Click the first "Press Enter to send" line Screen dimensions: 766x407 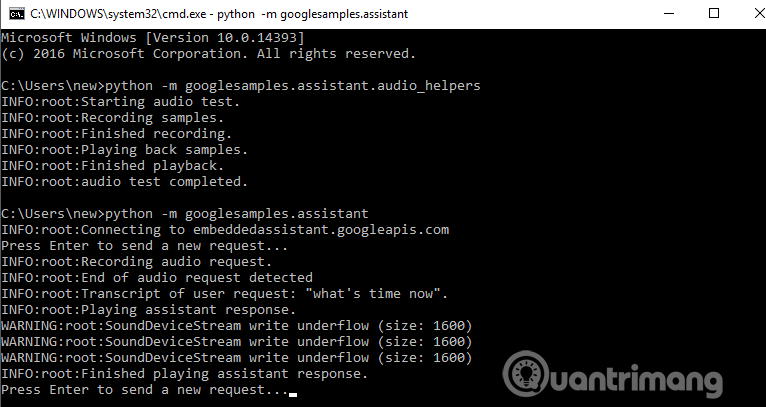(x=143, y=246)
